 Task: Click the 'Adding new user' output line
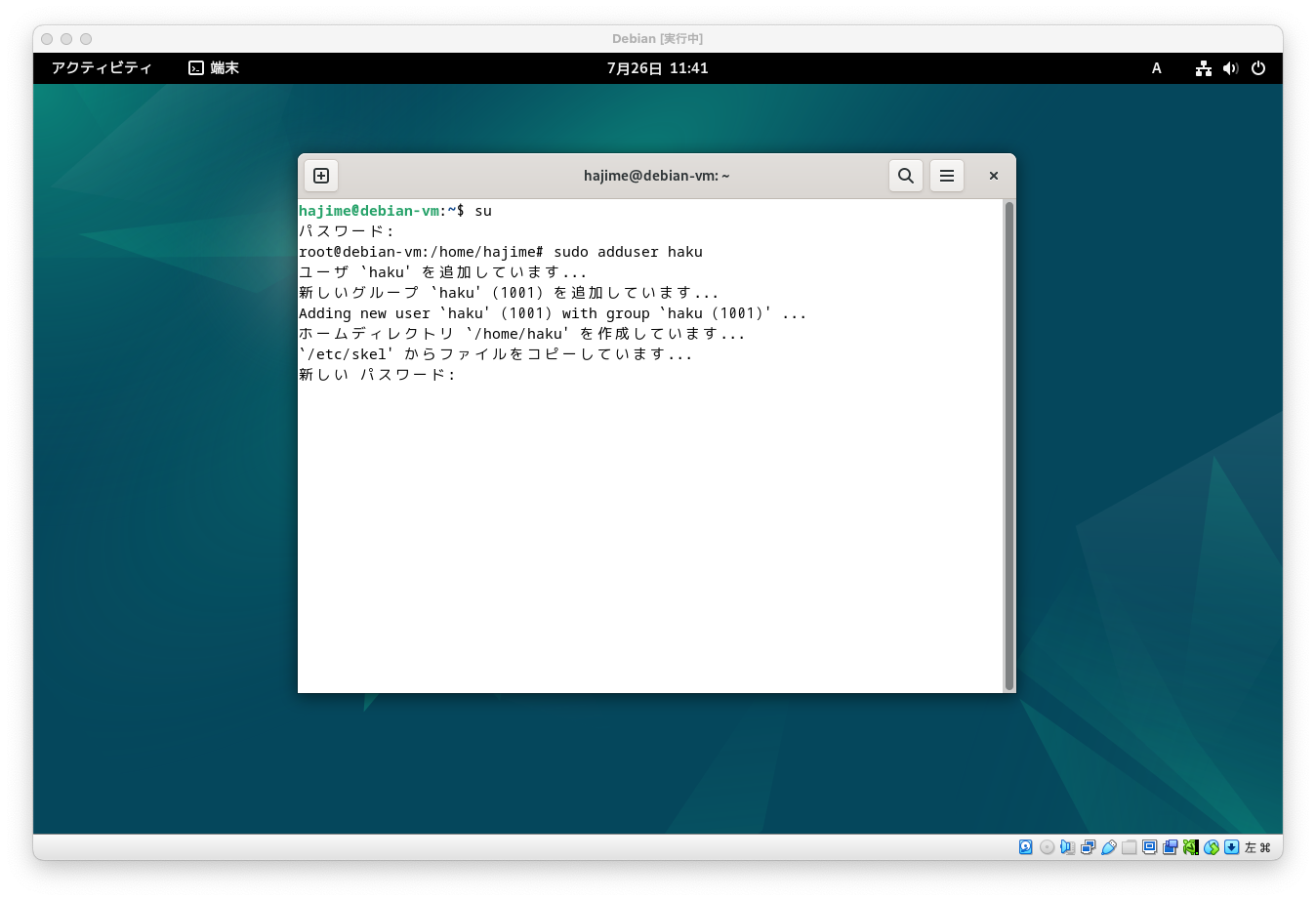(x=553, y=313)
